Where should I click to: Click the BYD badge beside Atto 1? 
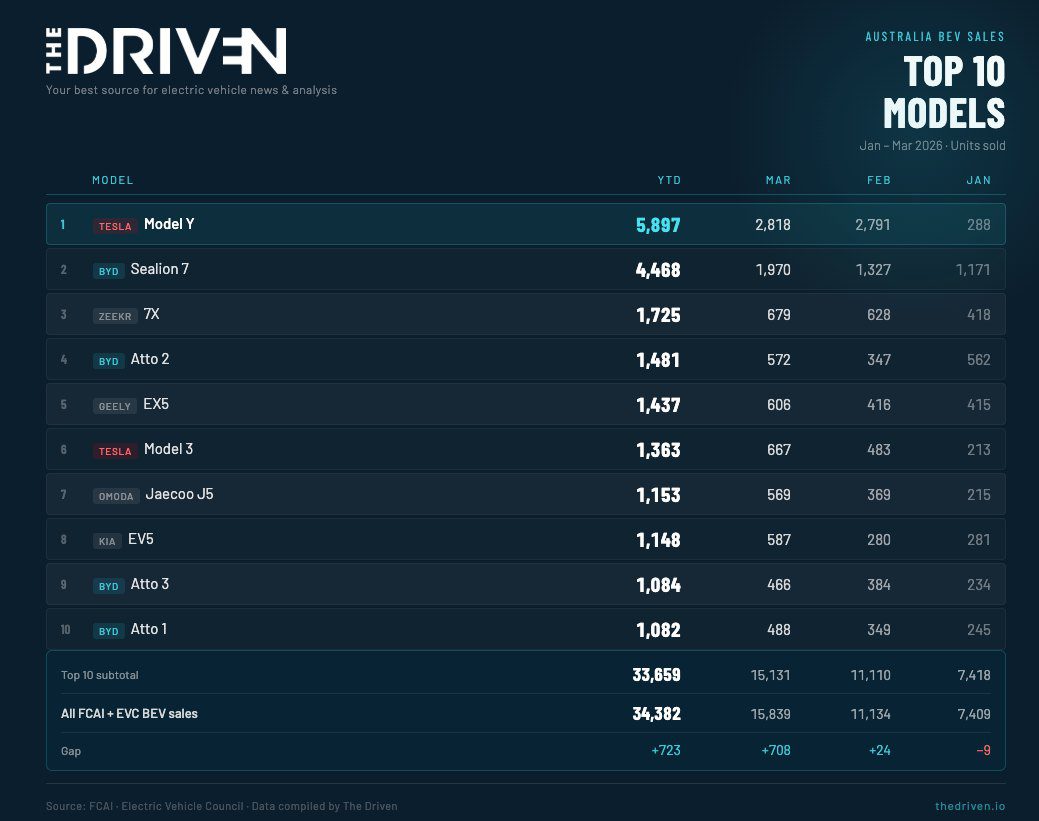pyautogui.click(x=108, y=631)
